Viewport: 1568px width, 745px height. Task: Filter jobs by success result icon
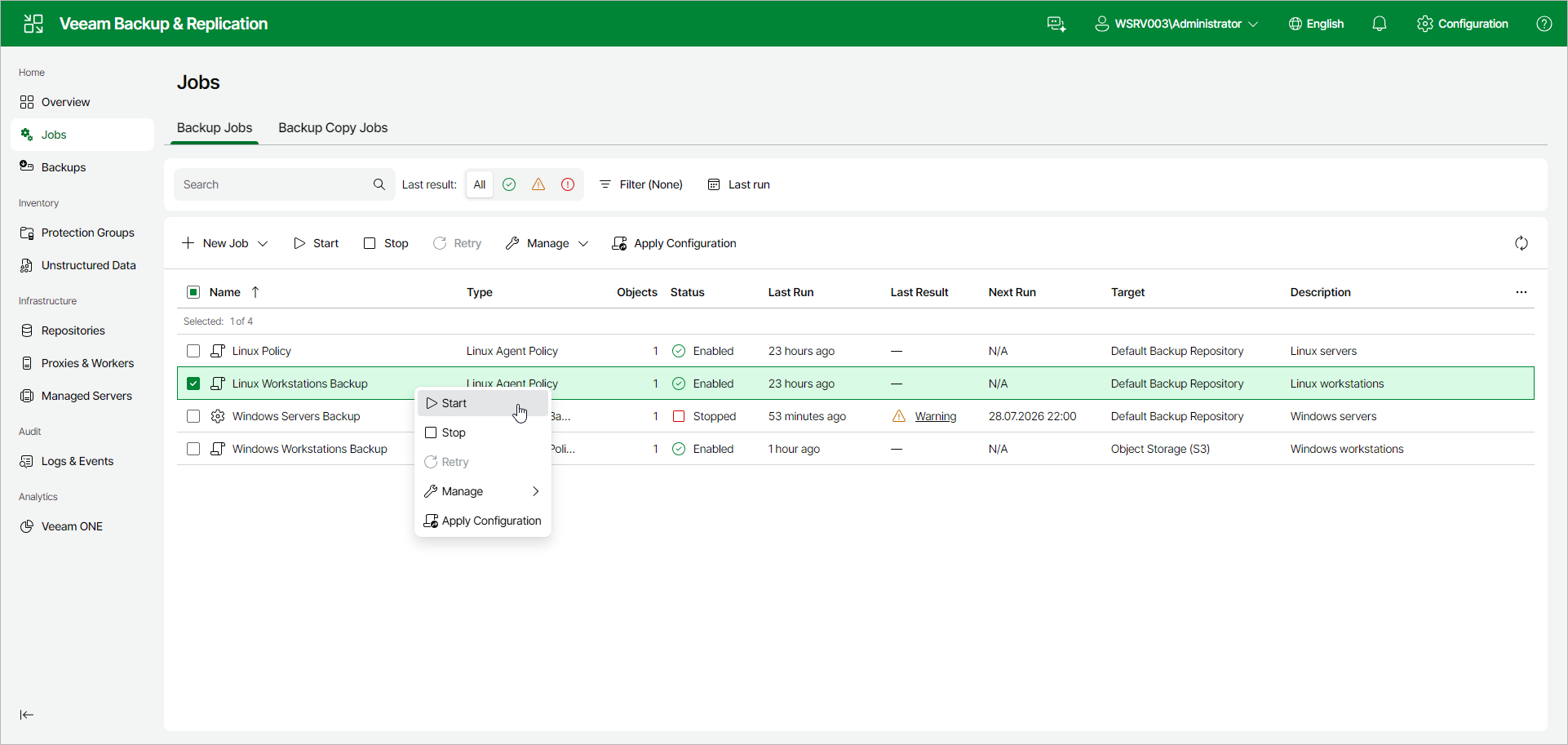click(x=509, y=184)
